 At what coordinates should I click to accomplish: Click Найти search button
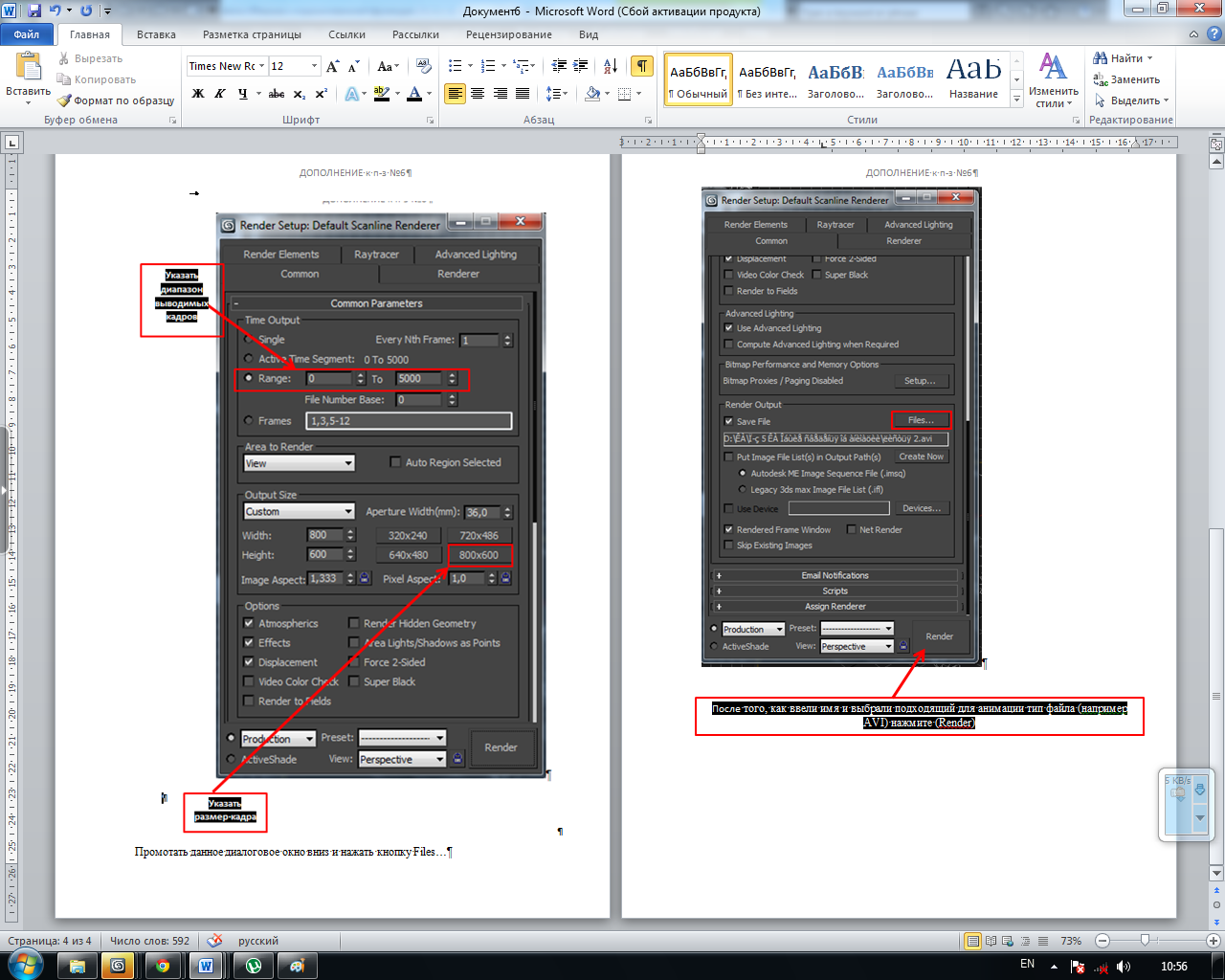coord(1125,58)
